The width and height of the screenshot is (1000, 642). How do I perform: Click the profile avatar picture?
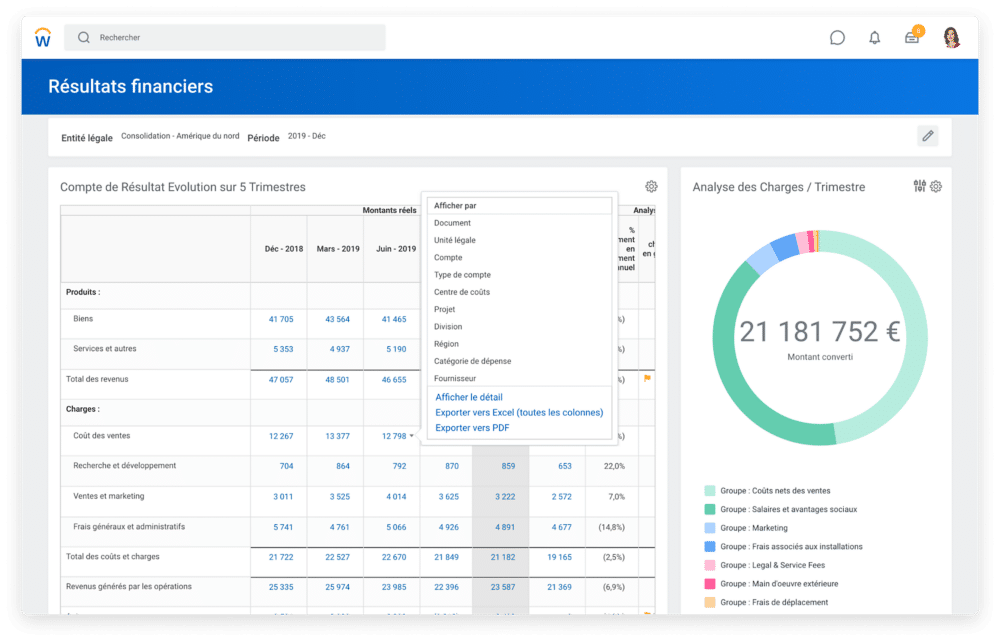[x=950, y=37]
